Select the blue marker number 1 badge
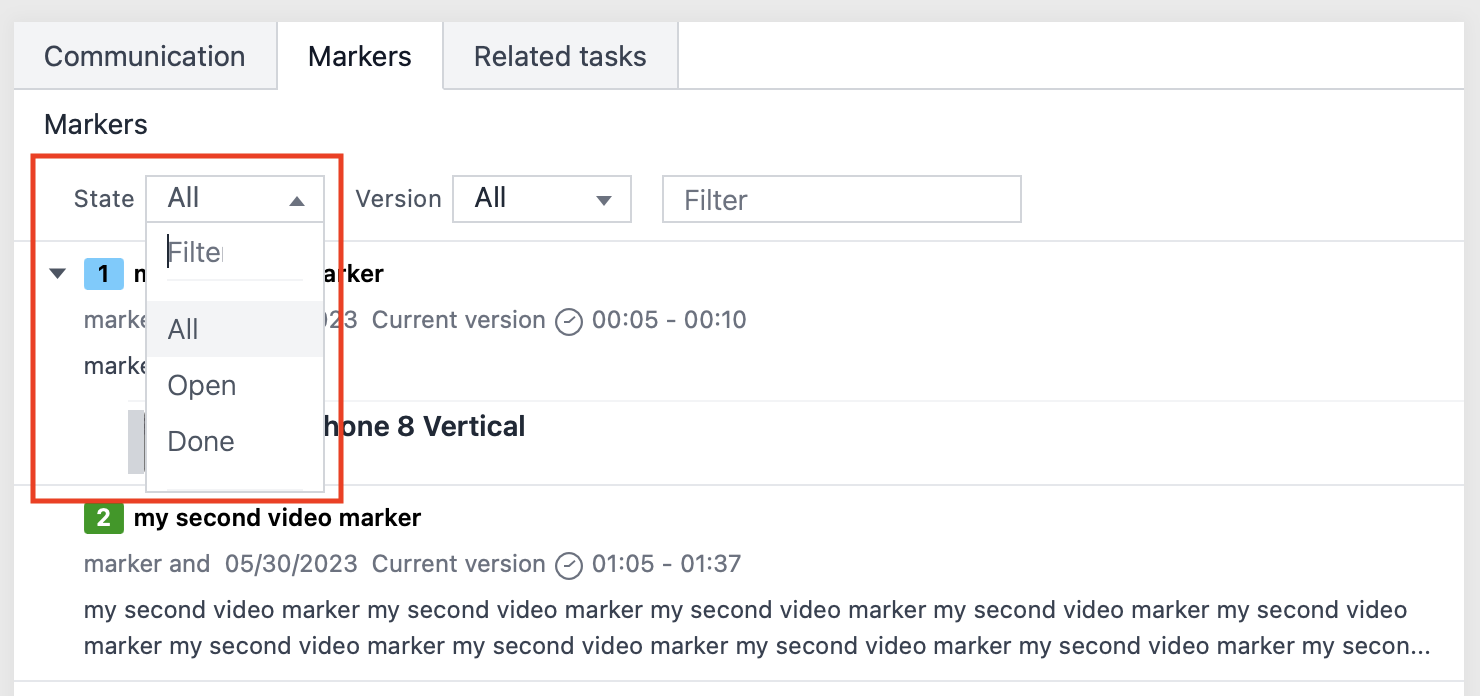The image size is (1480, 696). click(103, 274)
